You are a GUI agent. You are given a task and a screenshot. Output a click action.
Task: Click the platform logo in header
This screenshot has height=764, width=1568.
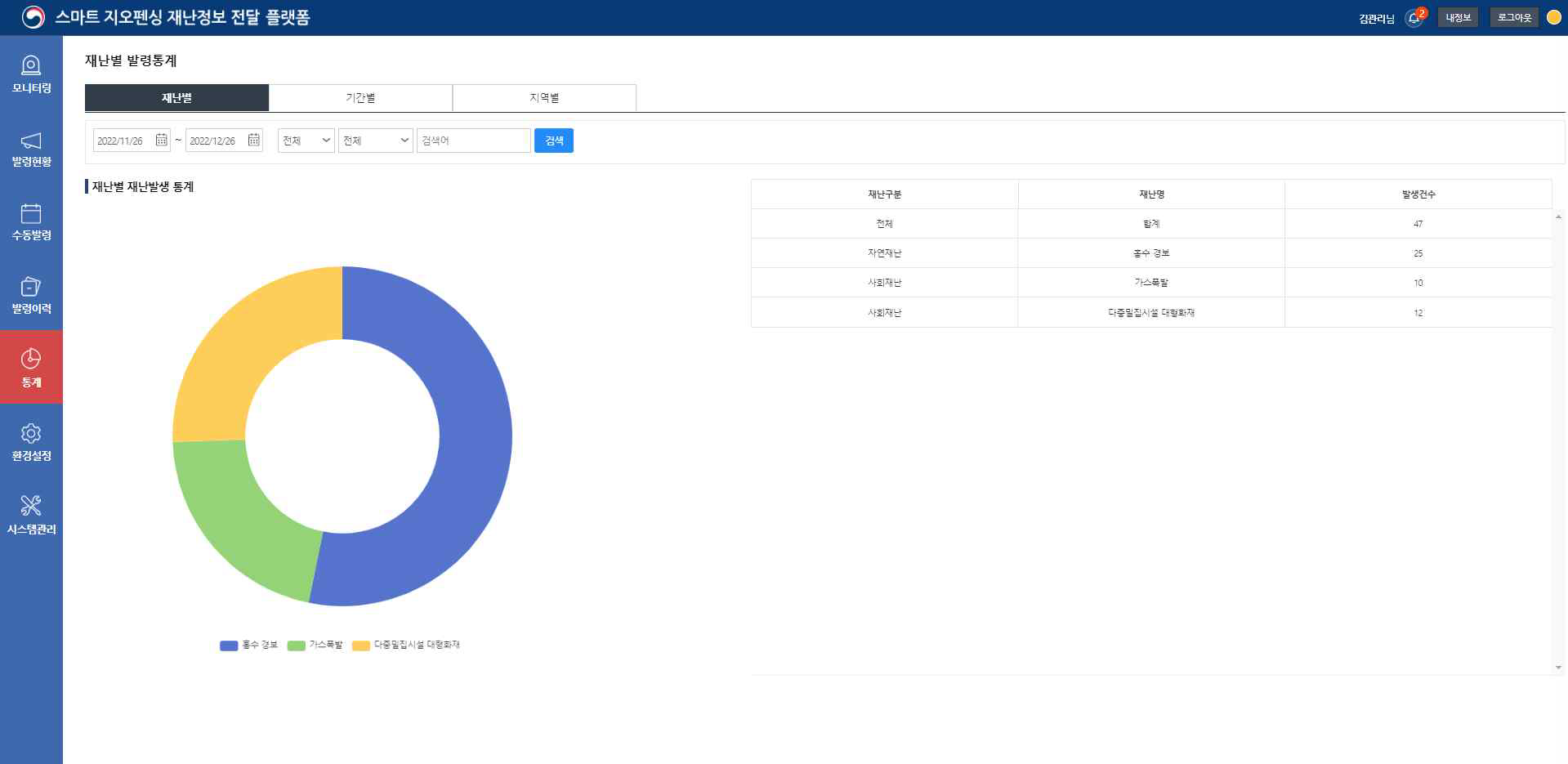pyautogui.click(x=34, y=17)
